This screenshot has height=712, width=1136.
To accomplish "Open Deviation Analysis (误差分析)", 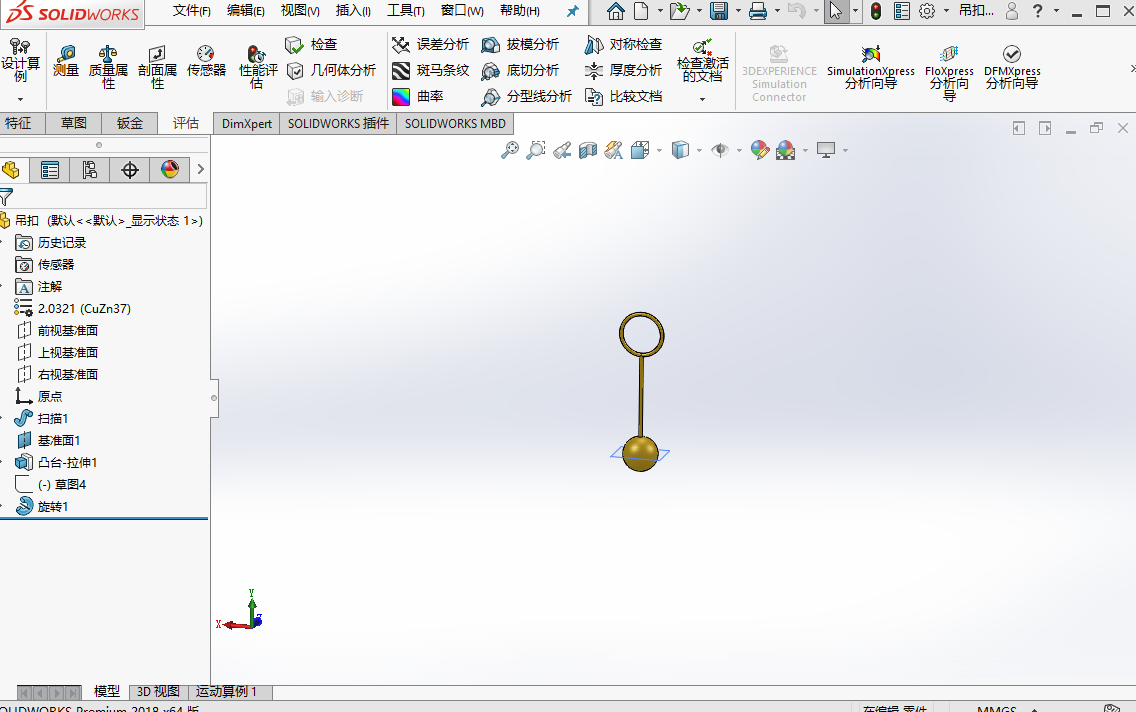I will pyautogui.click(x=430, y=45).
